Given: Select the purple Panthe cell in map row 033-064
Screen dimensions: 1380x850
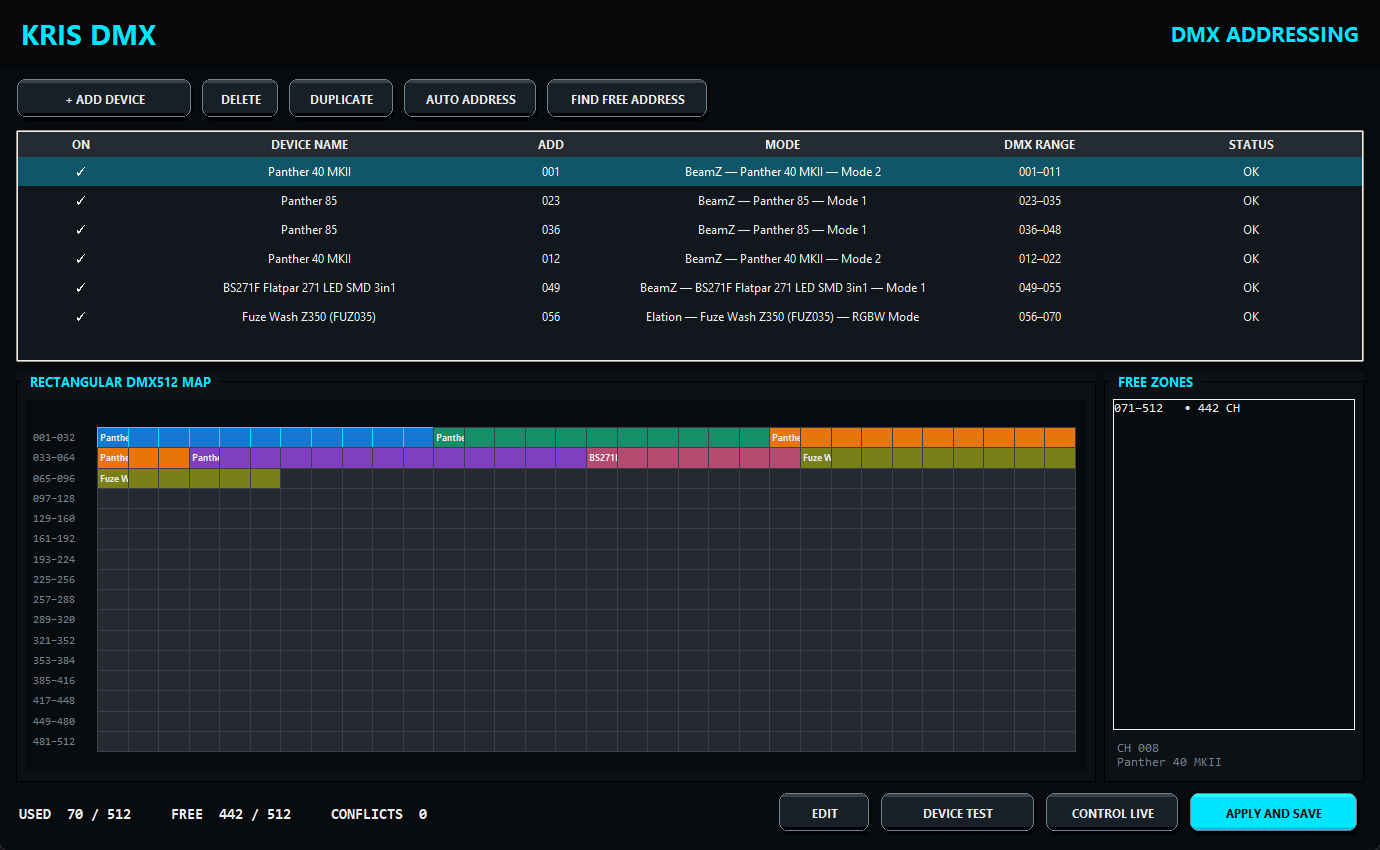Looking at the screenshot, I should (x=205, y=458).
